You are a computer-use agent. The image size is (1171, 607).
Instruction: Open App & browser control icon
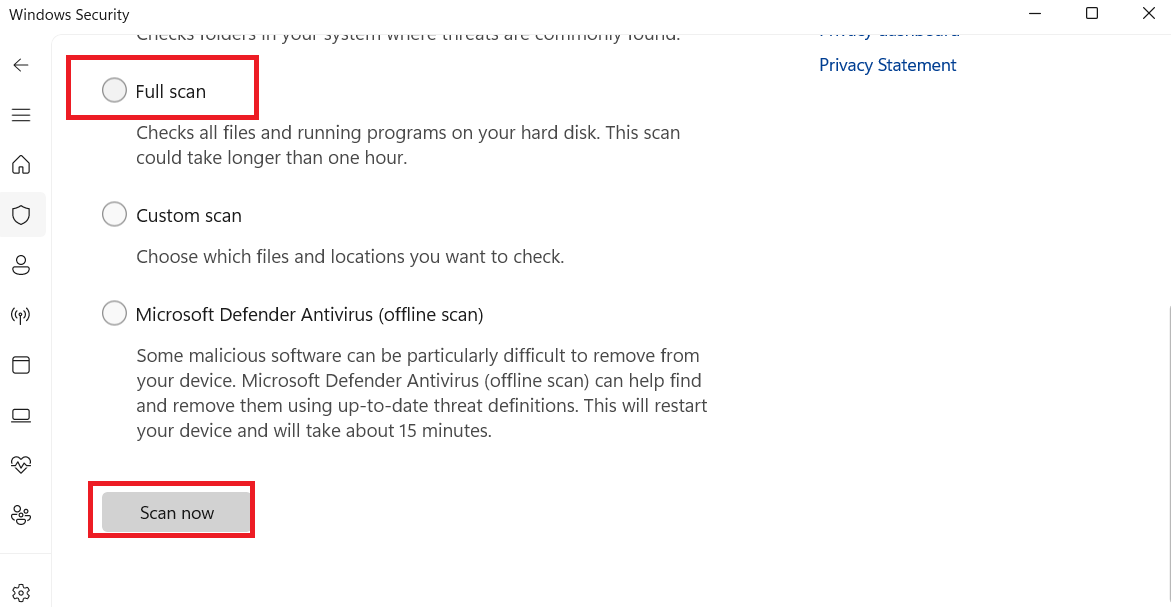[21, 365]
